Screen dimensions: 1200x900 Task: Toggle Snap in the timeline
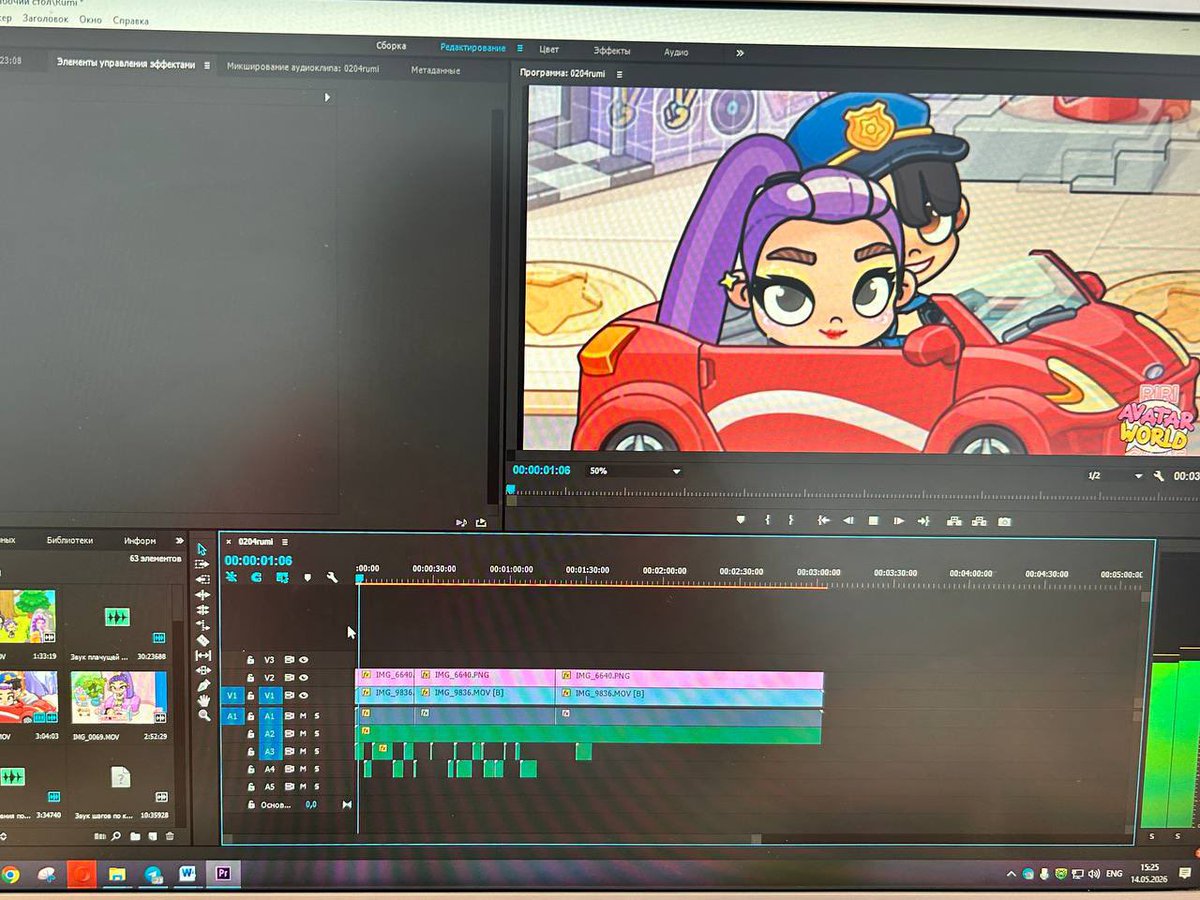click(x=257, y=577)
